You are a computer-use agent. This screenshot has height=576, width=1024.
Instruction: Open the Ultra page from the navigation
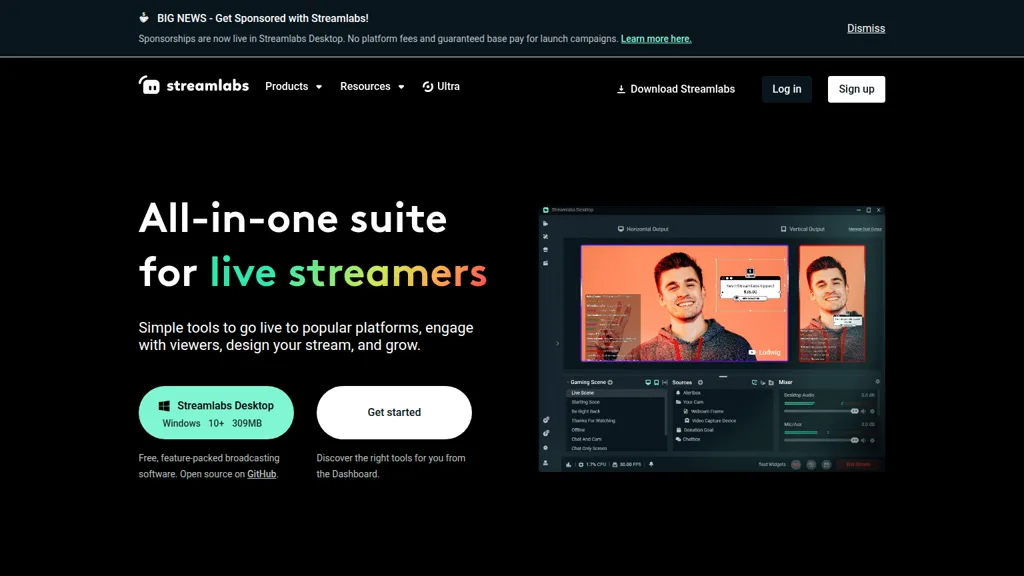441,86
